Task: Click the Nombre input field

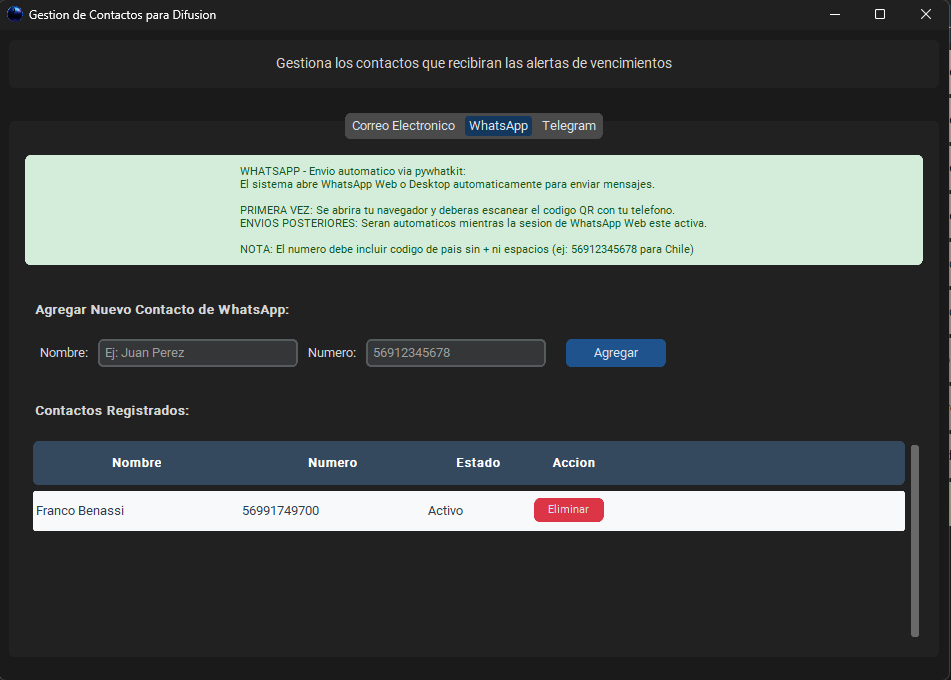Action: 198,353
